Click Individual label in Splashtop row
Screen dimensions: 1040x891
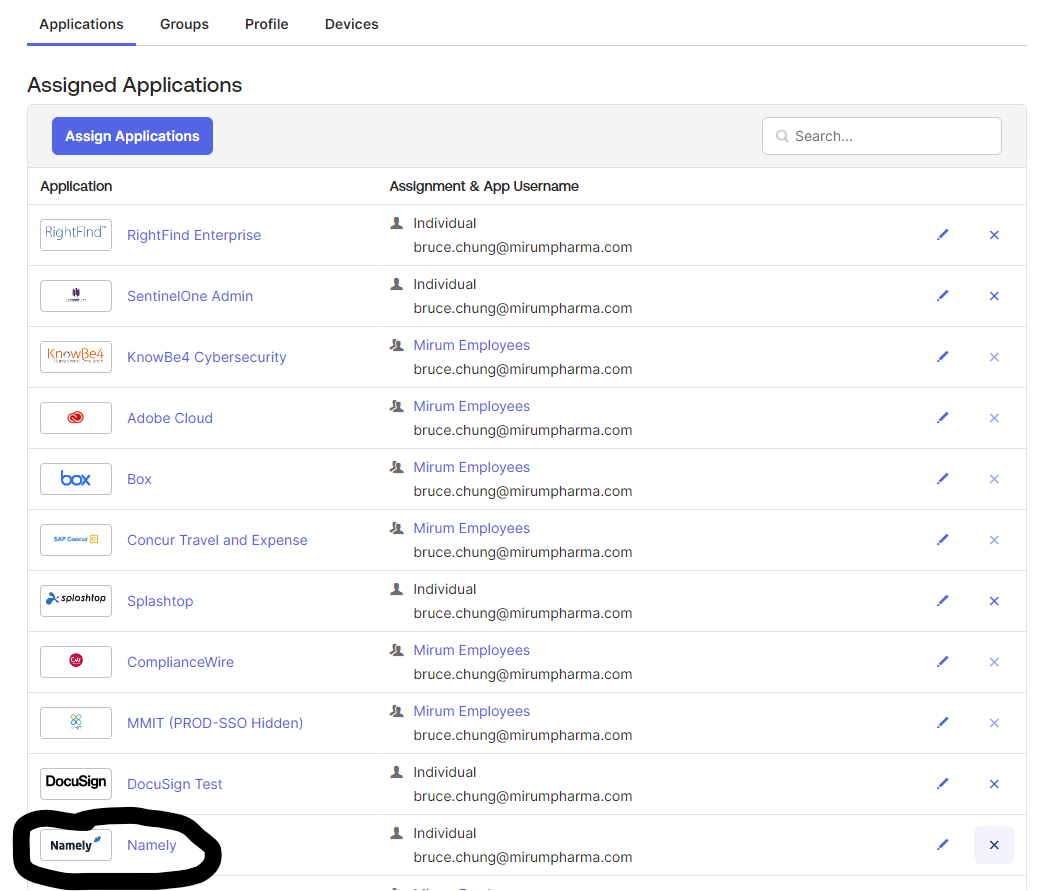(444, 589)
